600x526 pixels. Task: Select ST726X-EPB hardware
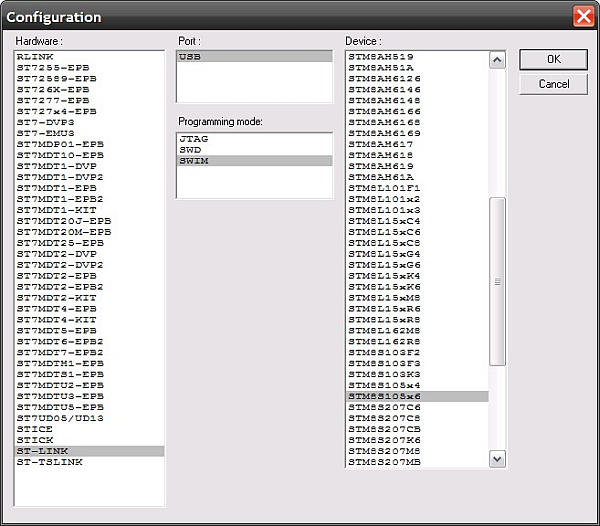(90, 90)
